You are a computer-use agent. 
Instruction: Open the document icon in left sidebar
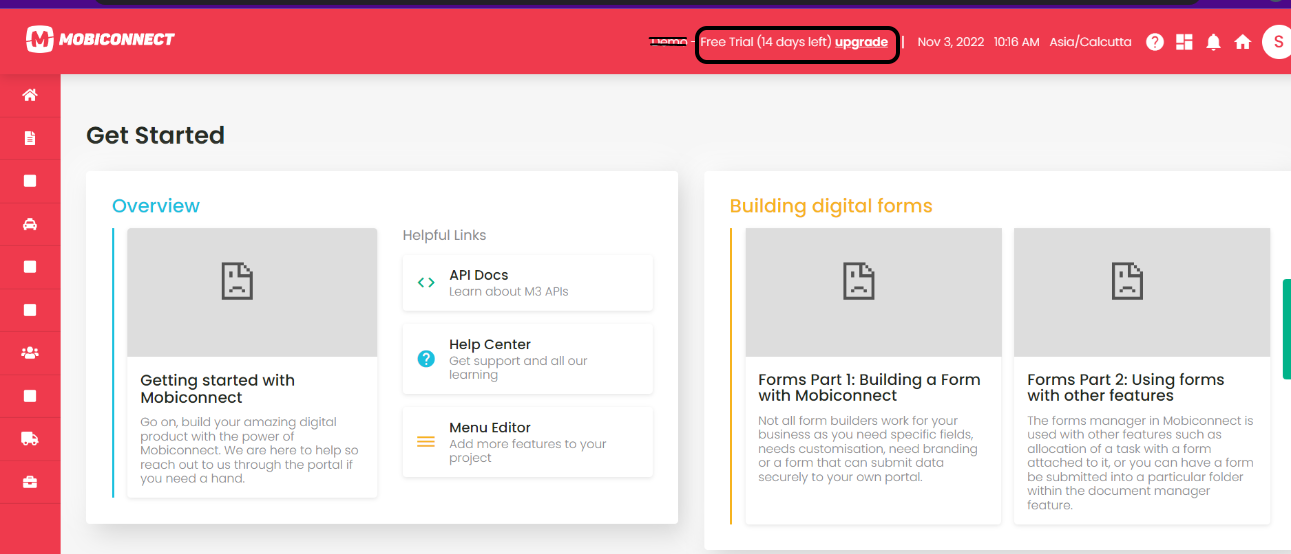[x=30, y=138]
